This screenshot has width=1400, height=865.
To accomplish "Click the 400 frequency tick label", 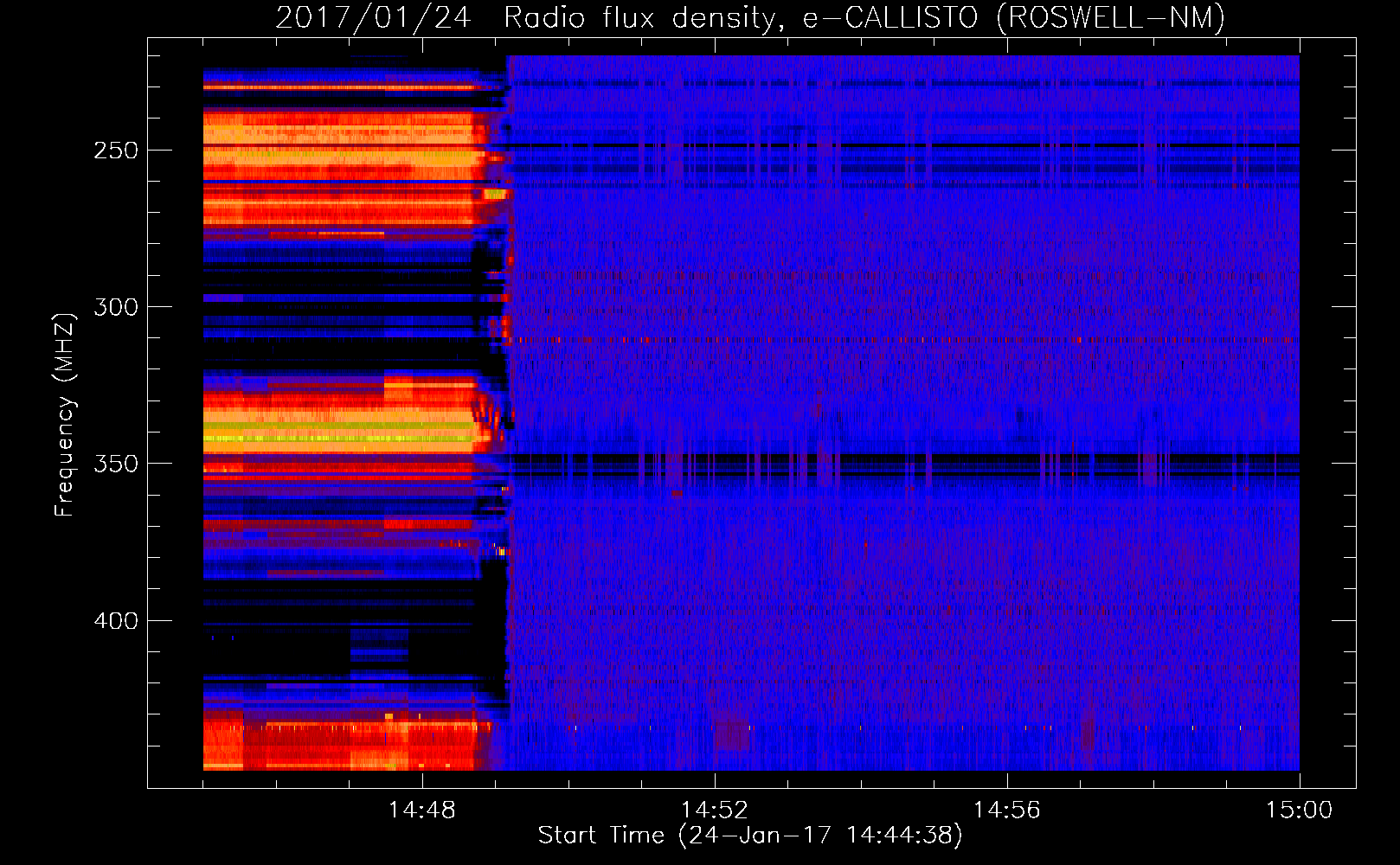I will 116,621.
